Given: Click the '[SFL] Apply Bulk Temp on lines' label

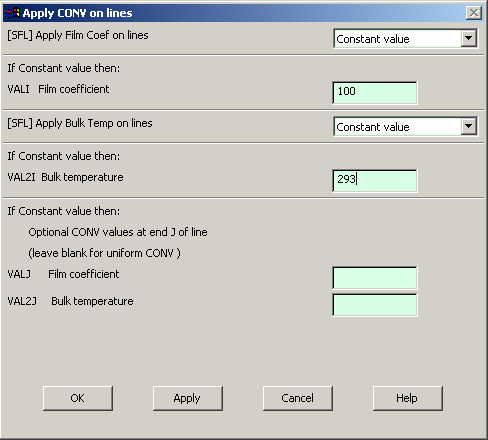Looking at the screenshot, I should click(x=80, y=123).
